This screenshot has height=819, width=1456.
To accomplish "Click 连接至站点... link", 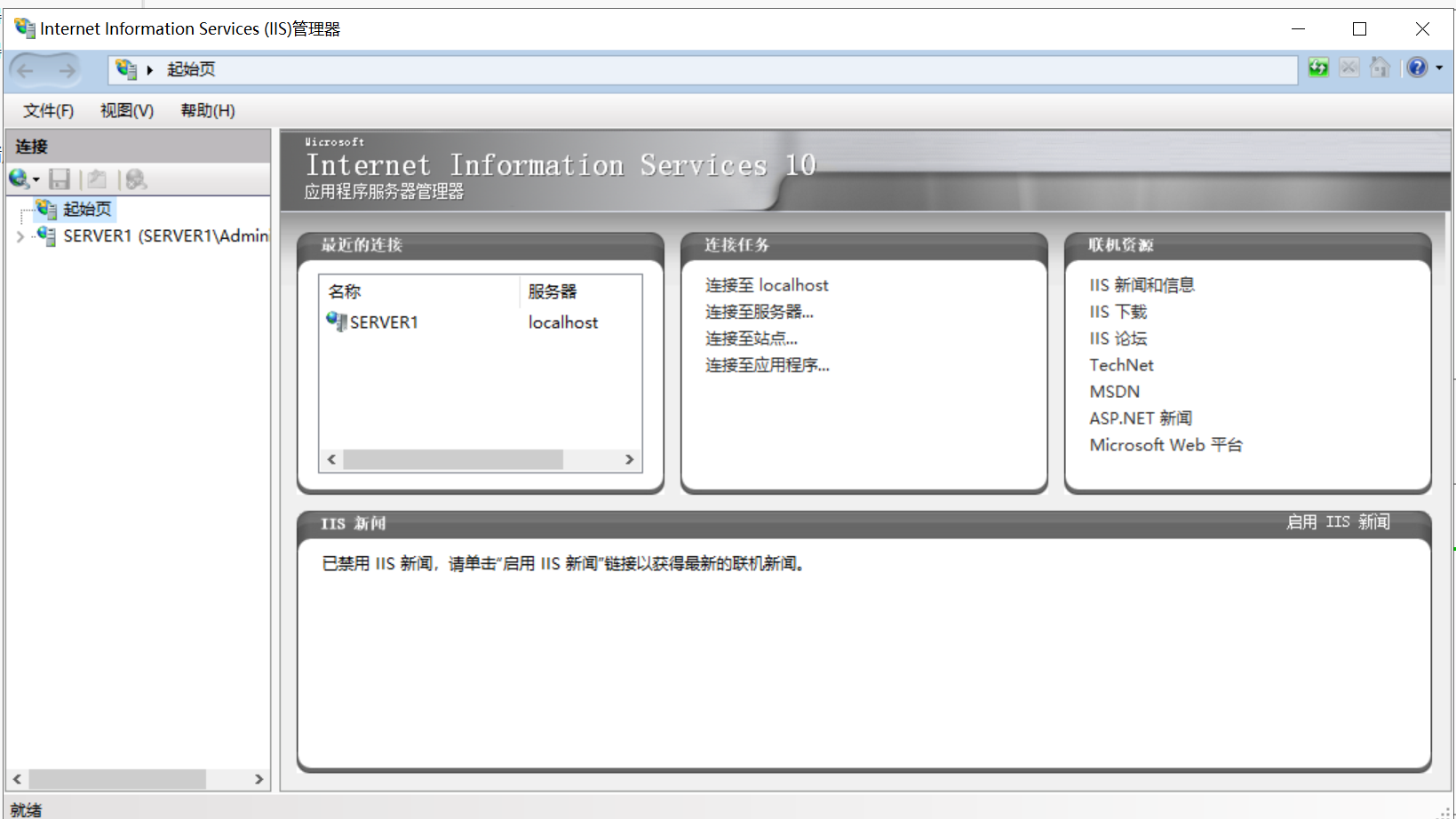I will tap(752, 338).
